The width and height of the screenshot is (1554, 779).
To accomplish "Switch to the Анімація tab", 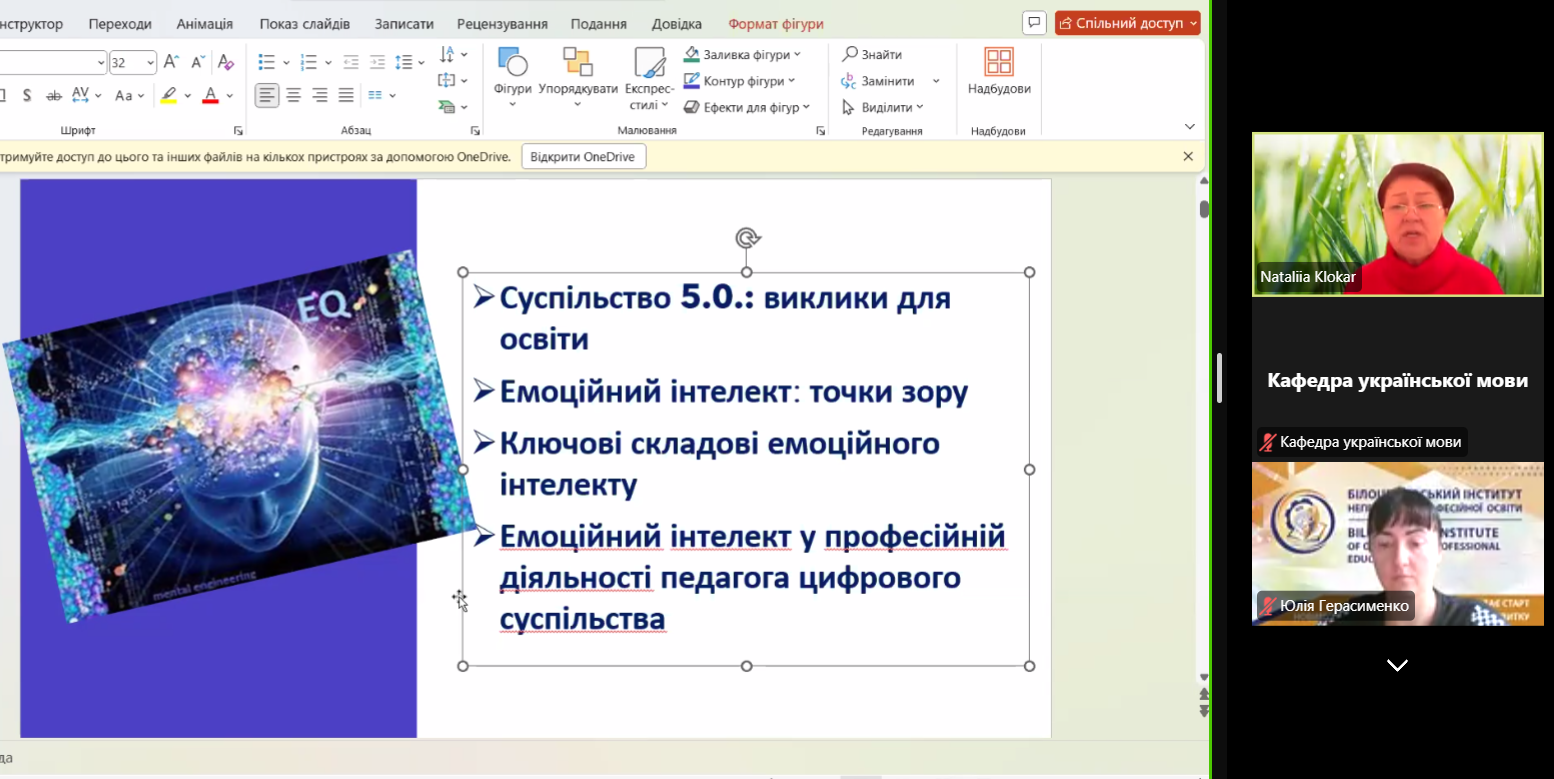I will point(205,24).
